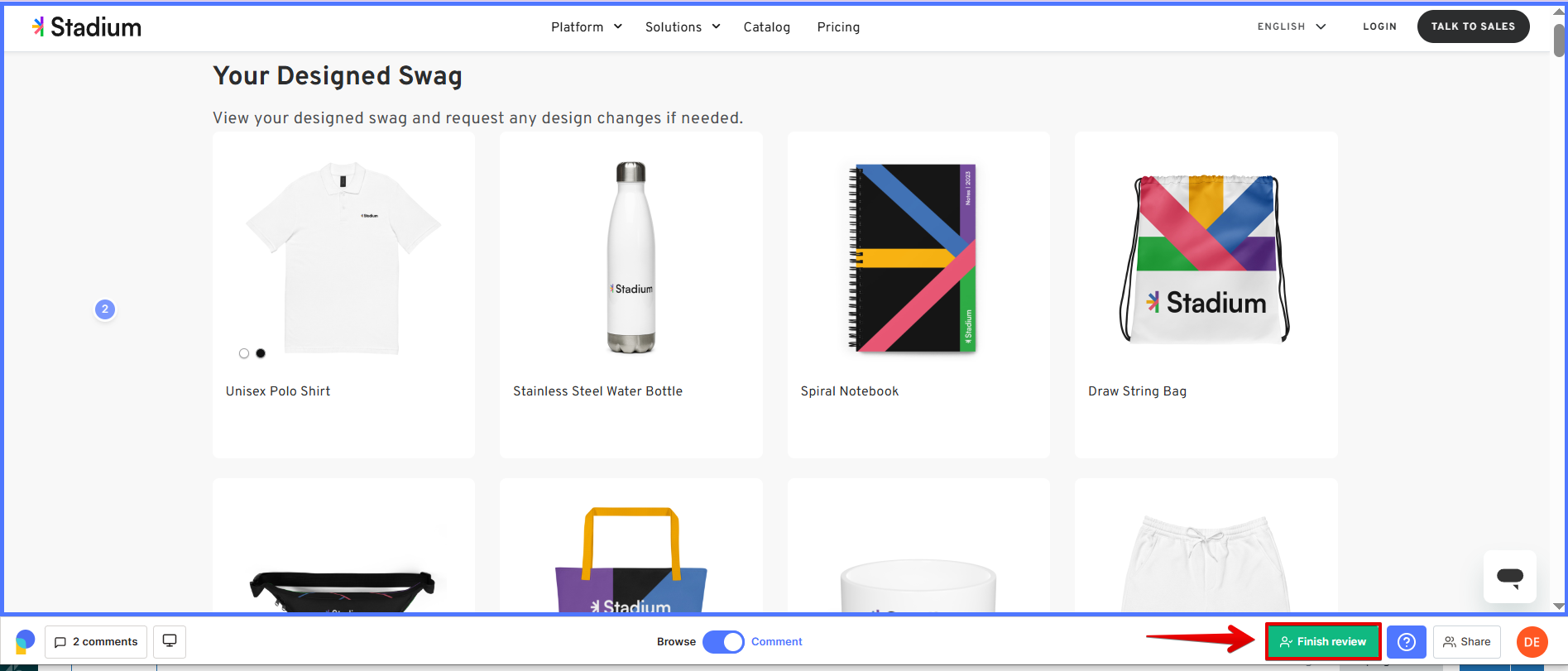This screenshot has height=671, width=1568.
Task: Open the Pricing page
Action: click(x=838, y=27)
